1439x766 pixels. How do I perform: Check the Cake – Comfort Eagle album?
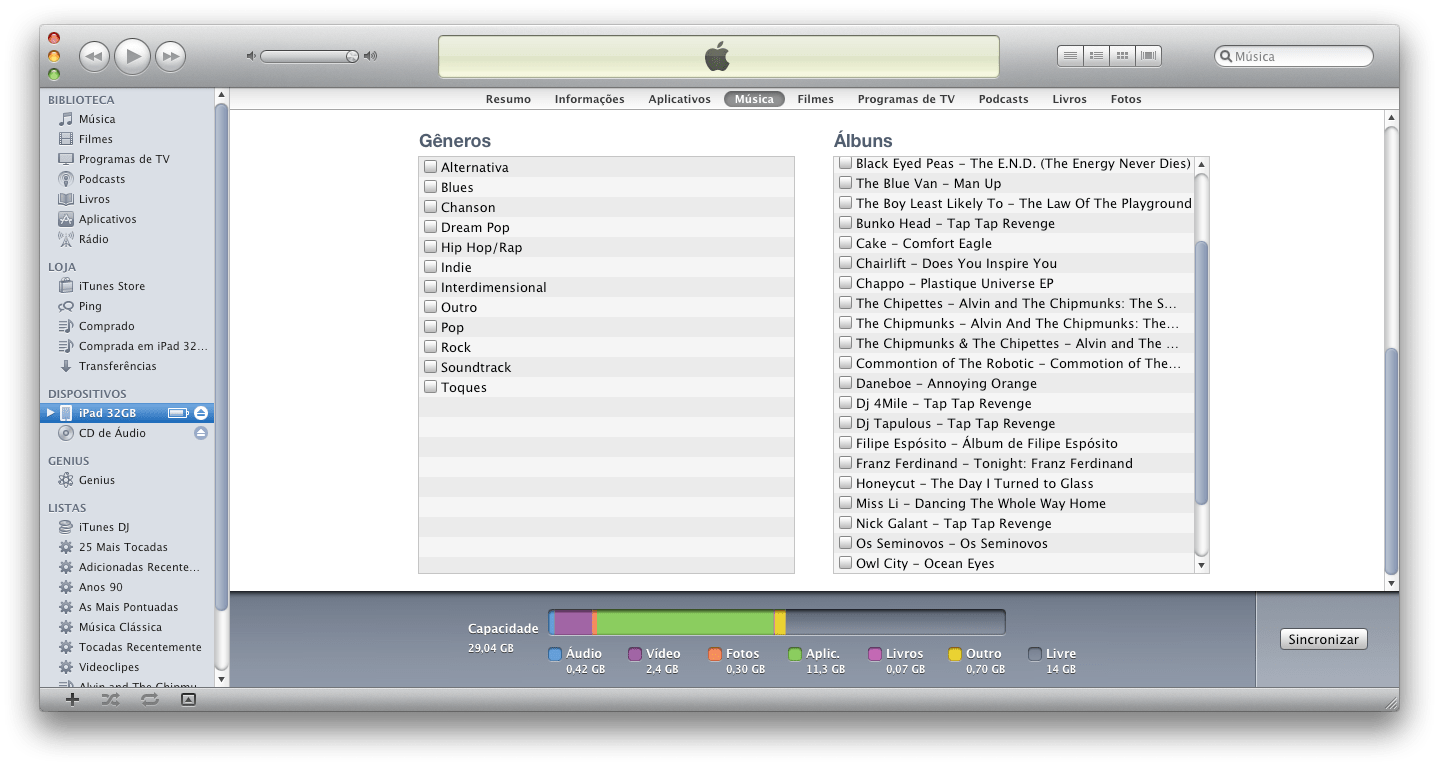tap(845, 243)
